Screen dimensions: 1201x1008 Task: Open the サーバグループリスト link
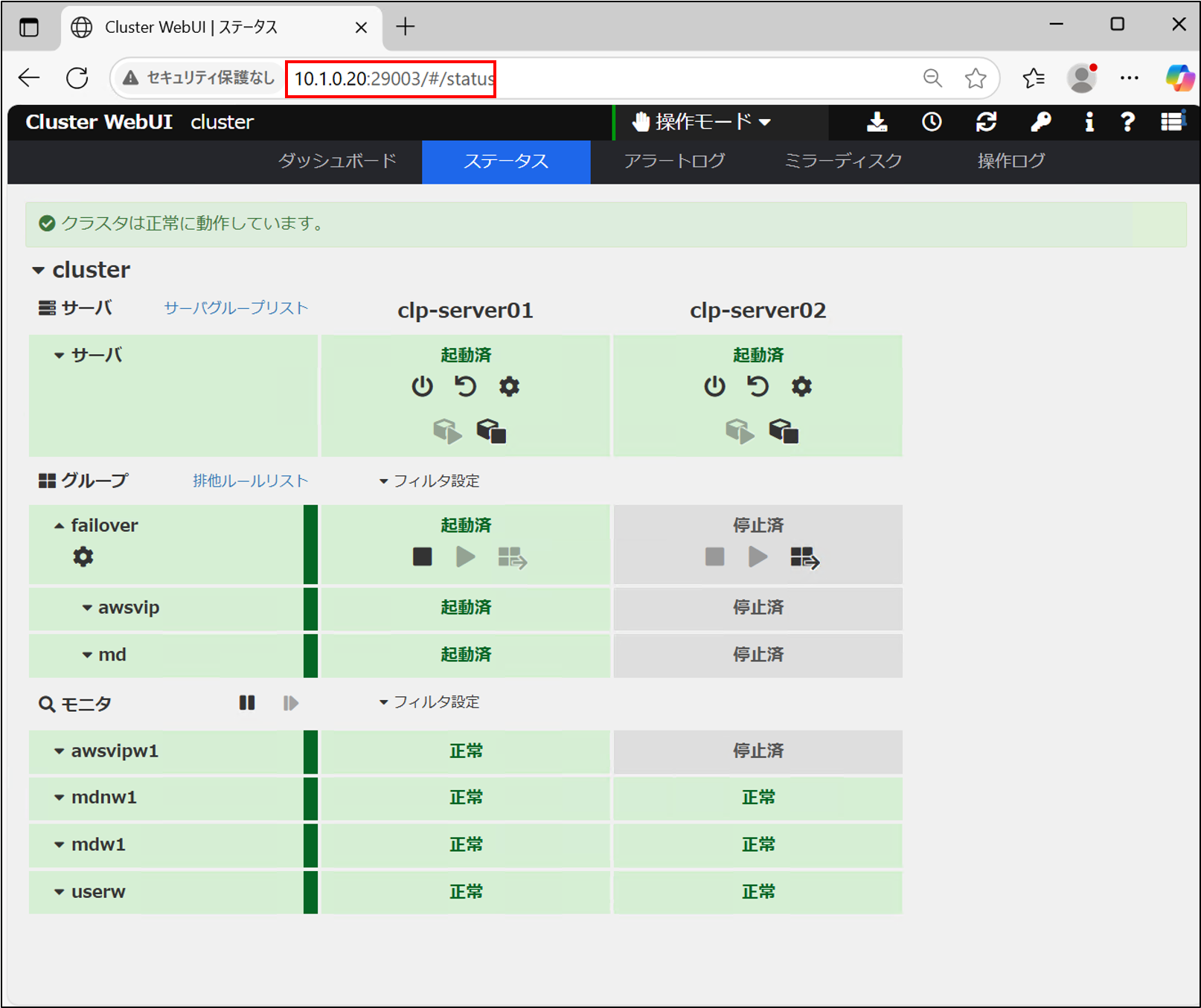point(236,308)
